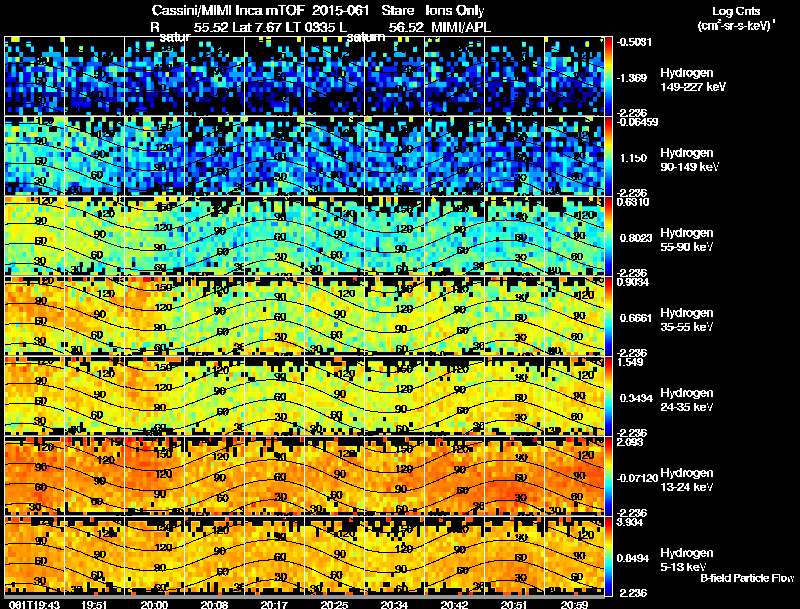
Task: Click the 149-227 keV image above the 20:17 label
Action: [274, 76]
